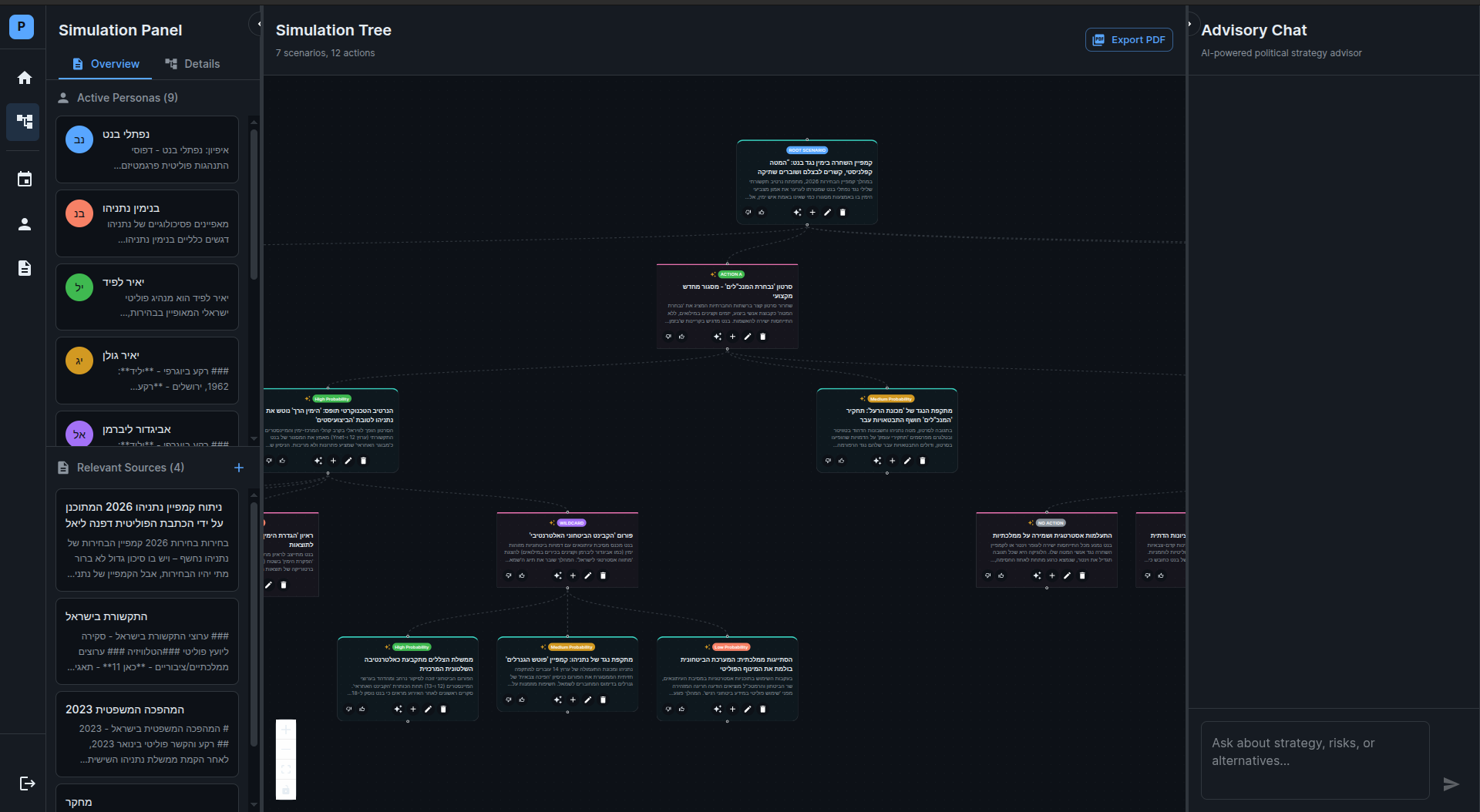Image resolution: width=1480 pixels, height=812 pixels.
Task: Open the personas section in the sidebar
Action: click(24, 223)
